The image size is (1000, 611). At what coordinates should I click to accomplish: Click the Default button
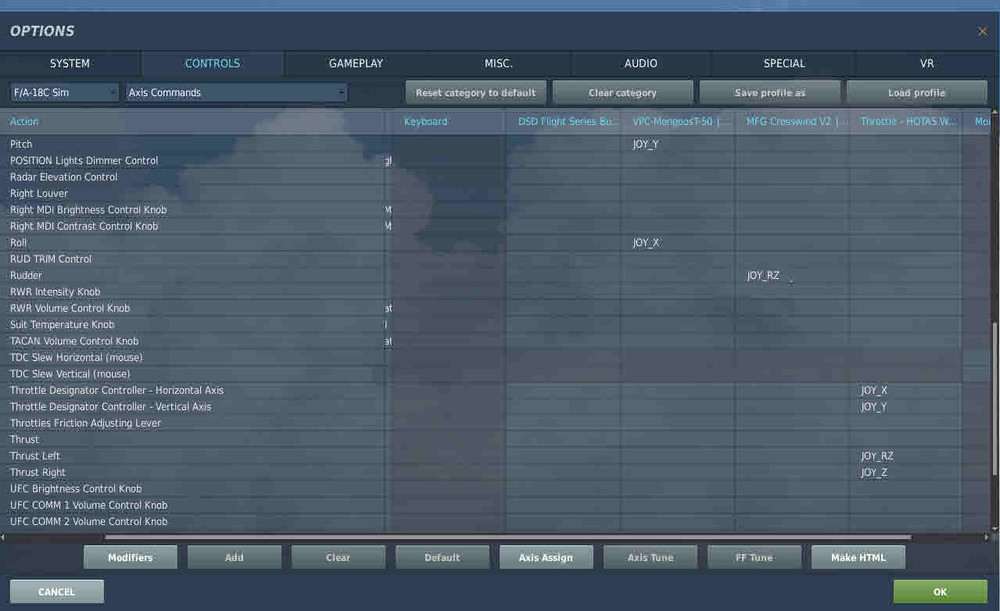442,557
